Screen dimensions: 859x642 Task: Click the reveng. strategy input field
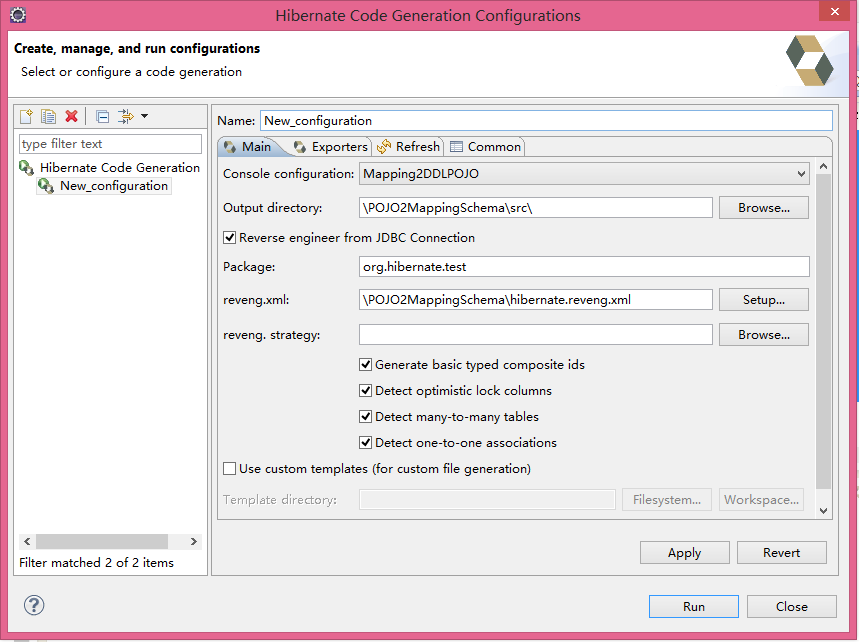[x=536, y=335]
